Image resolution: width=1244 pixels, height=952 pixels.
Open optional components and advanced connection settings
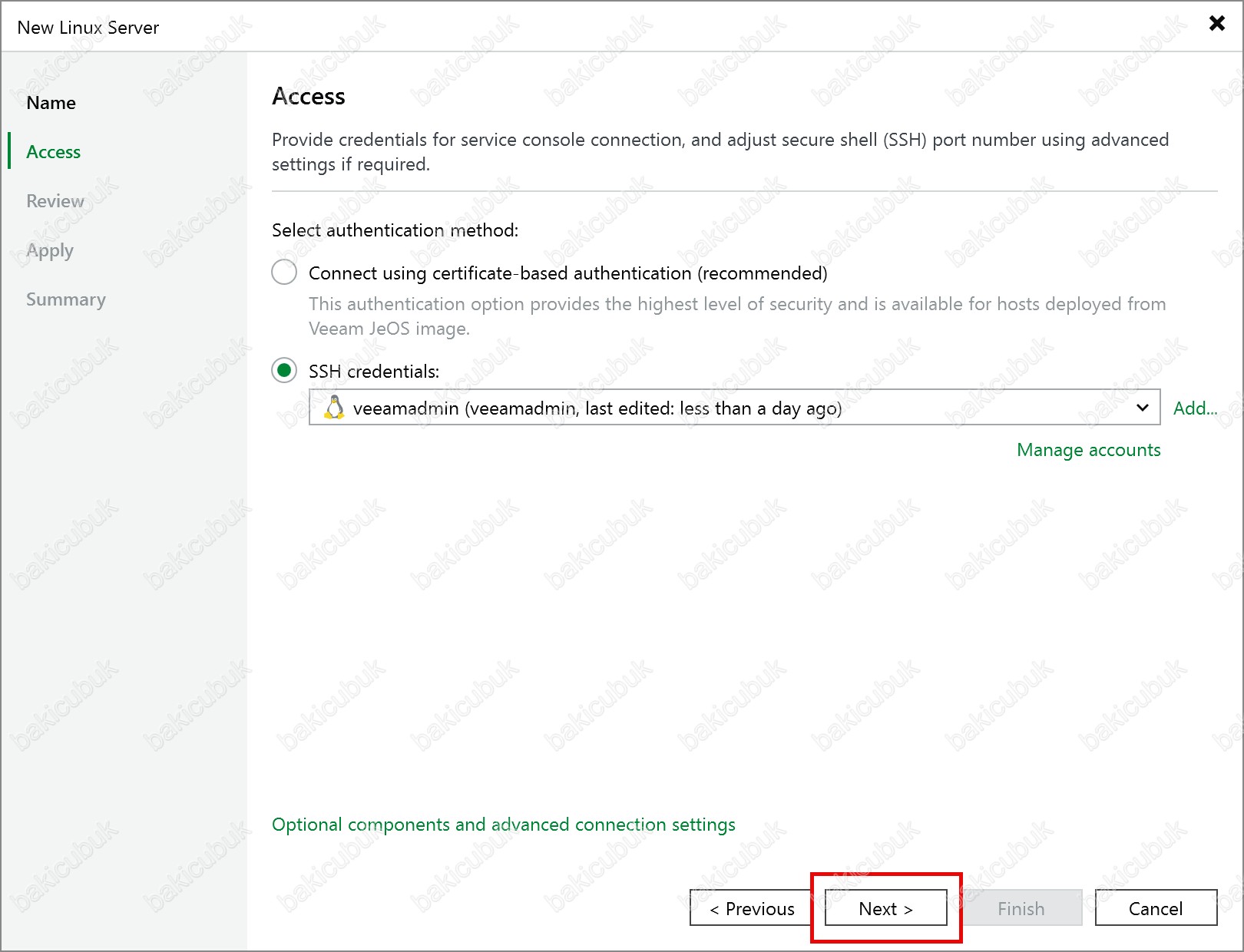coord(504,825)
